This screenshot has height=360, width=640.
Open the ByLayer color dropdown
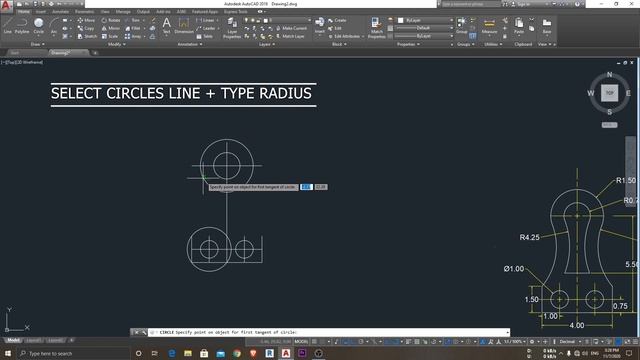[425, 20]
